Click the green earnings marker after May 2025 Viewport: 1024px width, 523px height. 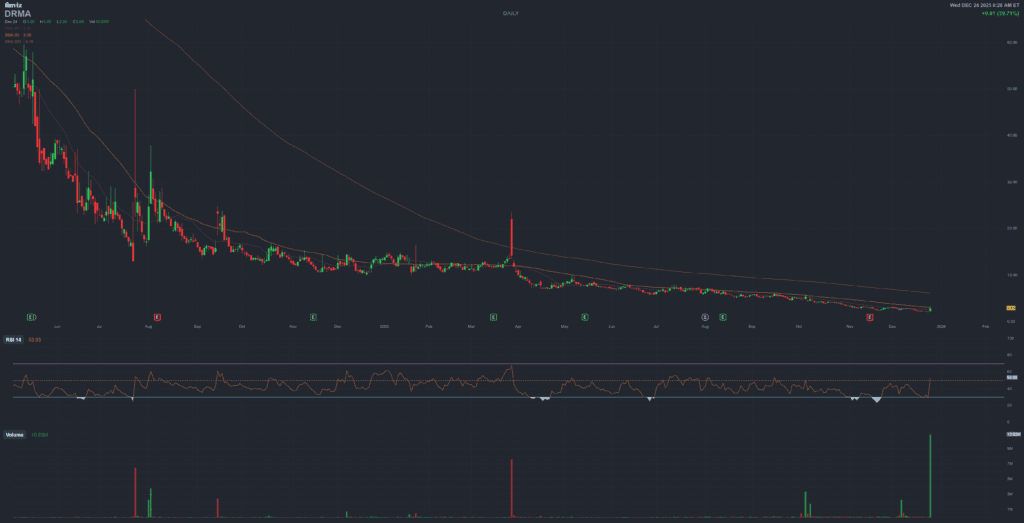pos(585,316)
